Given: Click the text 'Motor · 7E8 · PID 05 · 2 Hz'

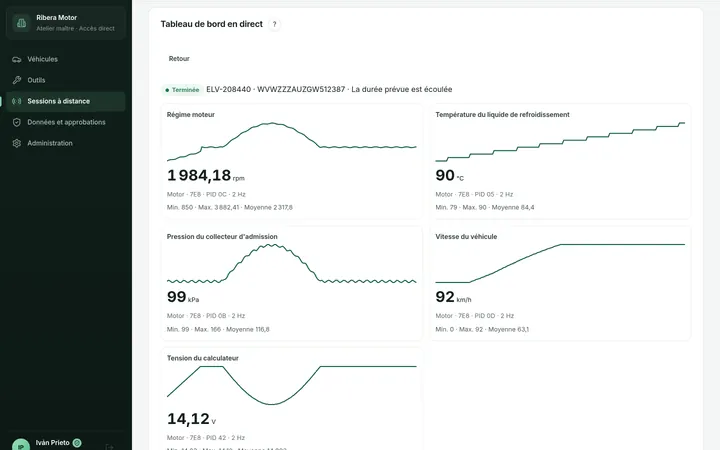Looking at the screenshot, I should 474,195.
